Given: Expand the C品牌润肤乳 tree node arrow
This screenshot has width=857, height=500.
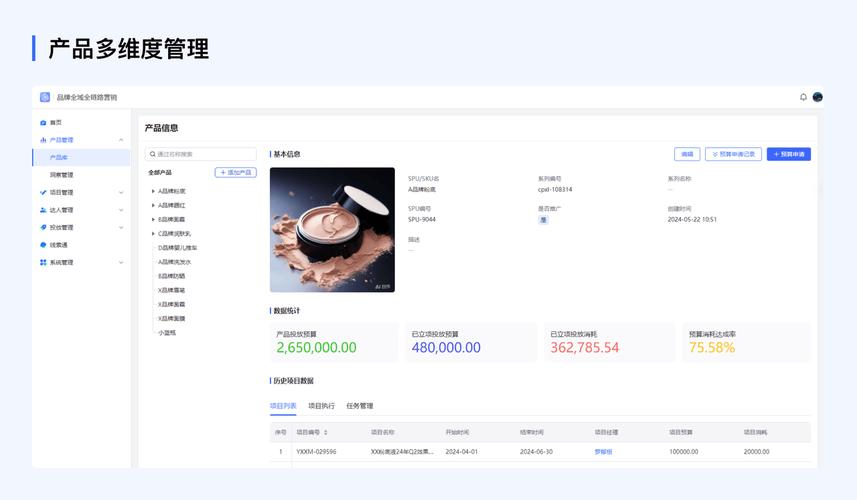Looking at the screenshot, I should click(x=153, y=233).
